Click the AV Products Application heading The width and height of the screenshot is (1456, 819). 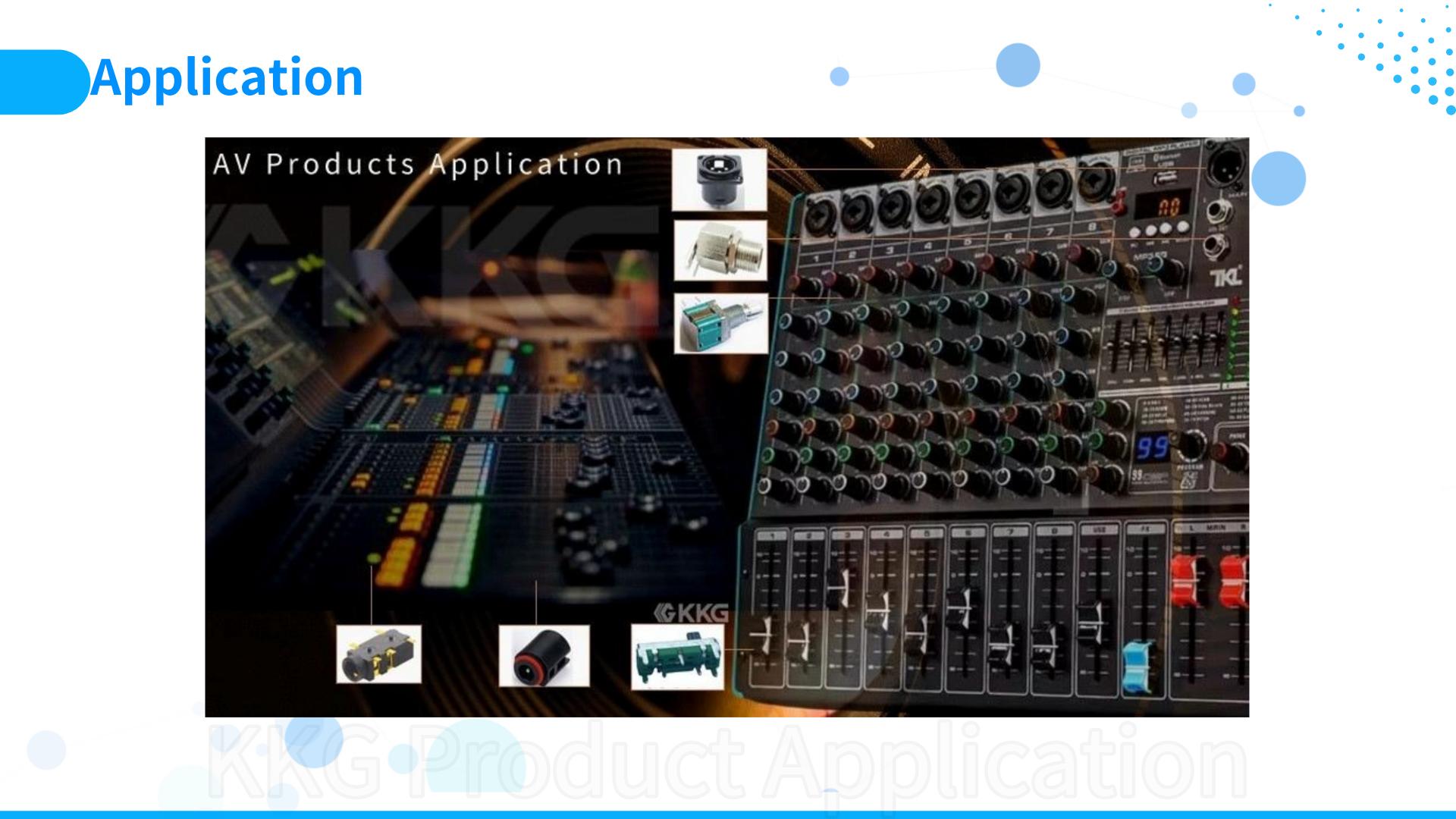(417, 165)
